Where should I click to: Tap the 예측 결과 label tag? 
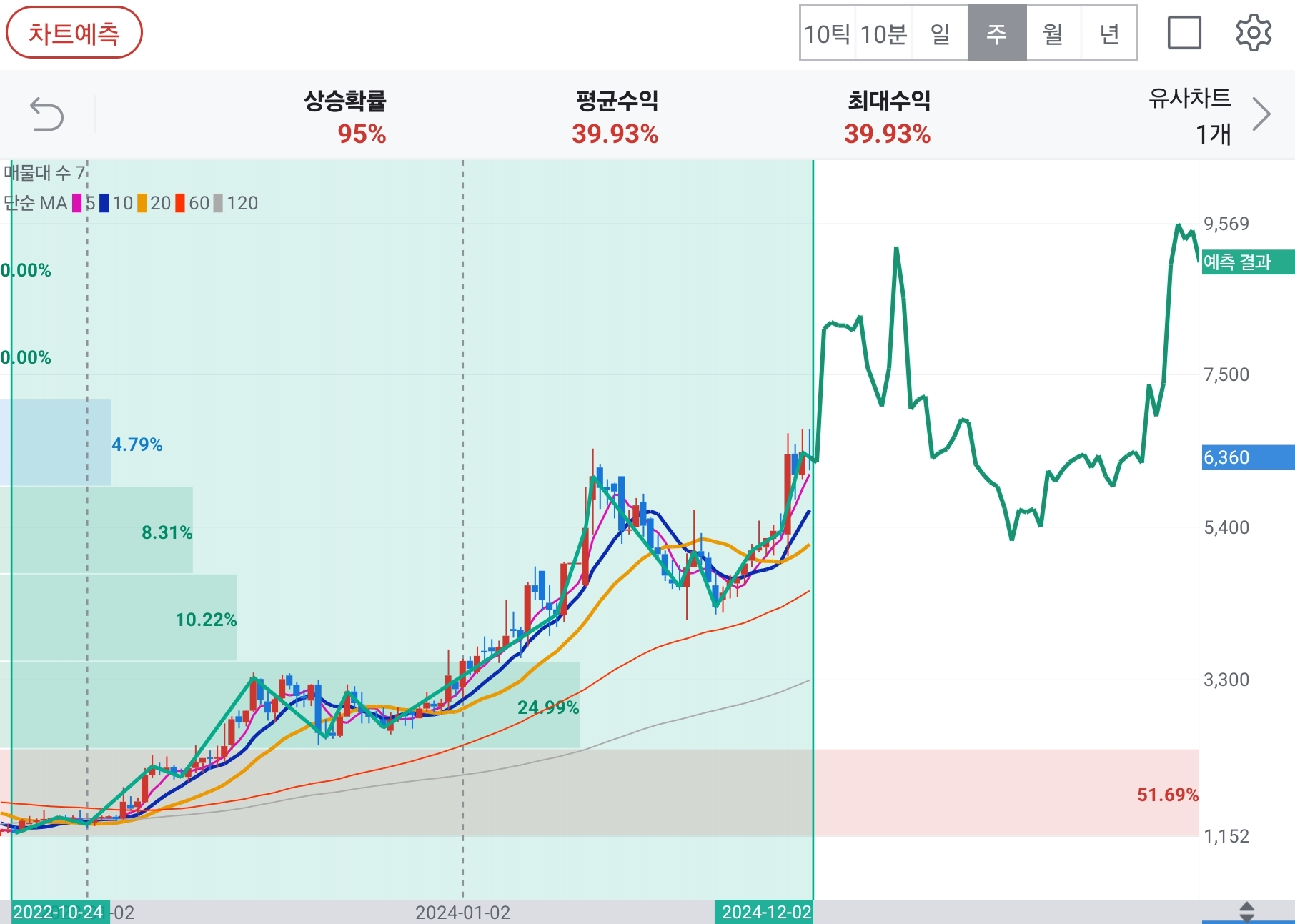coord(1248,262)
